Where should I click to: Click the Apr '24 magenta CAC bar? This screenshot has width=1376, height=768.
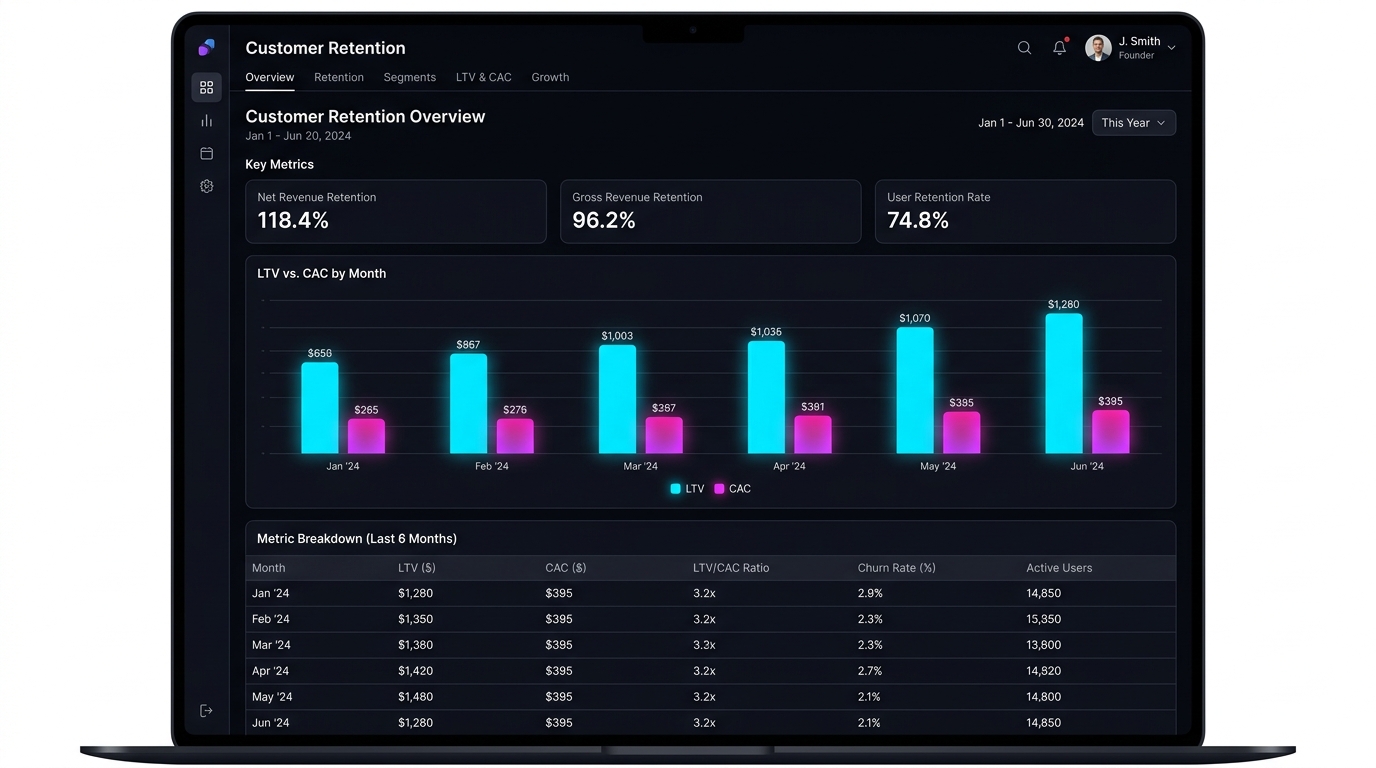[813, 435]
